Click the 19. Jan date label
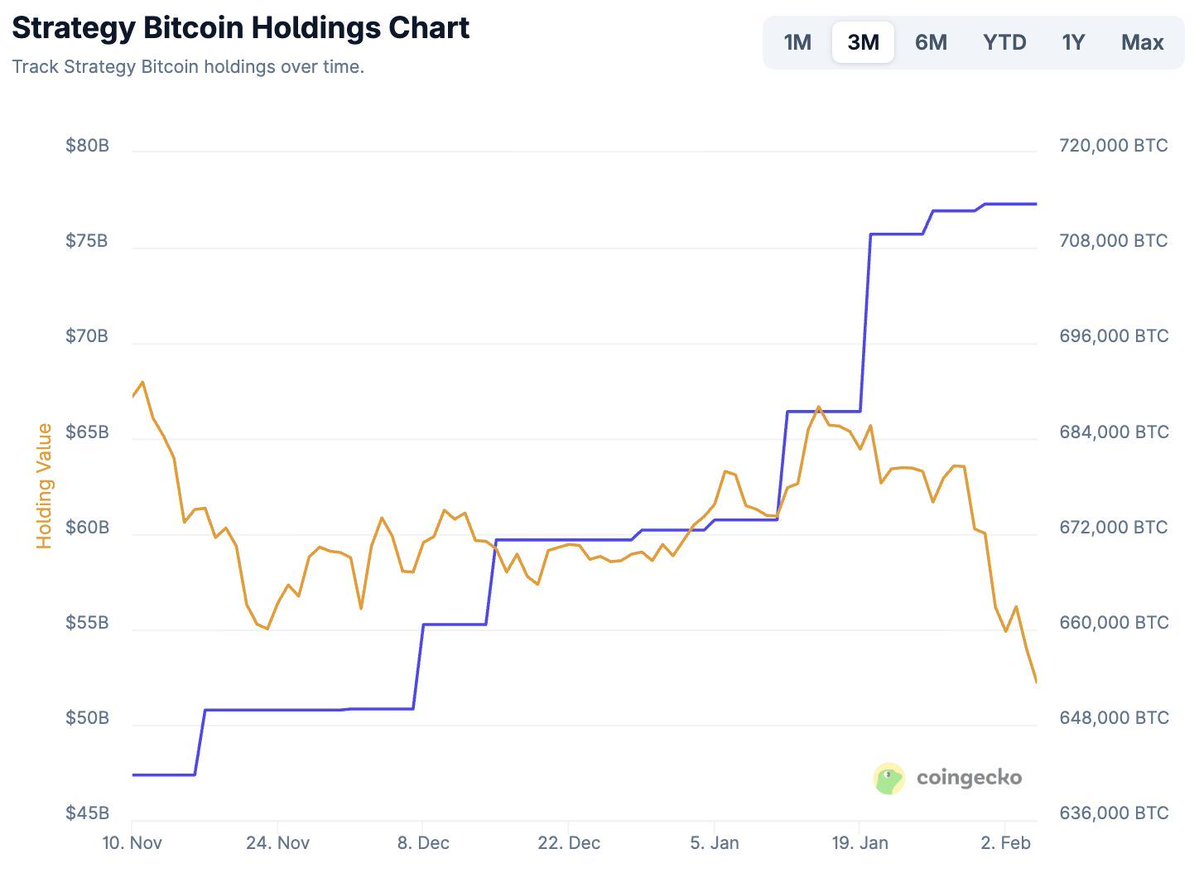1199x873 pixels. [x=859, y=843]
